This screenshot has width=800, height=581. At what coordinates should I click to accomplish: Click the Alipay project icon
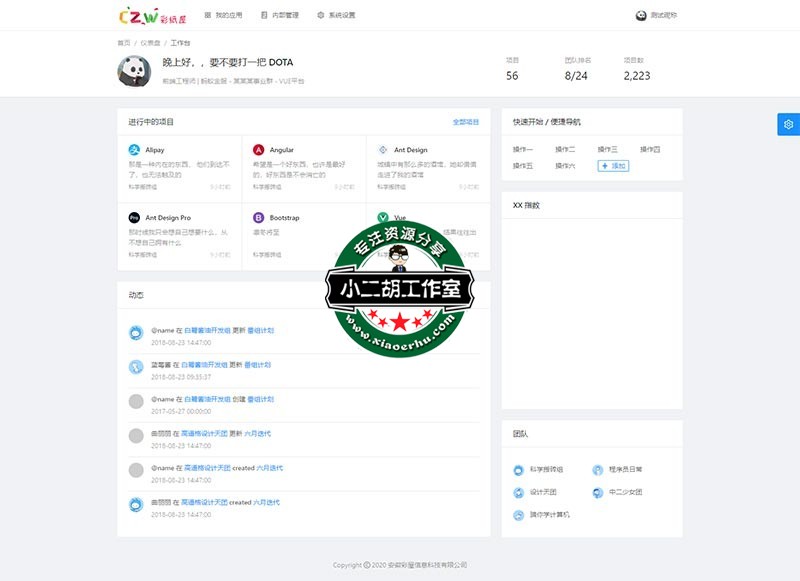click(134, 150)
